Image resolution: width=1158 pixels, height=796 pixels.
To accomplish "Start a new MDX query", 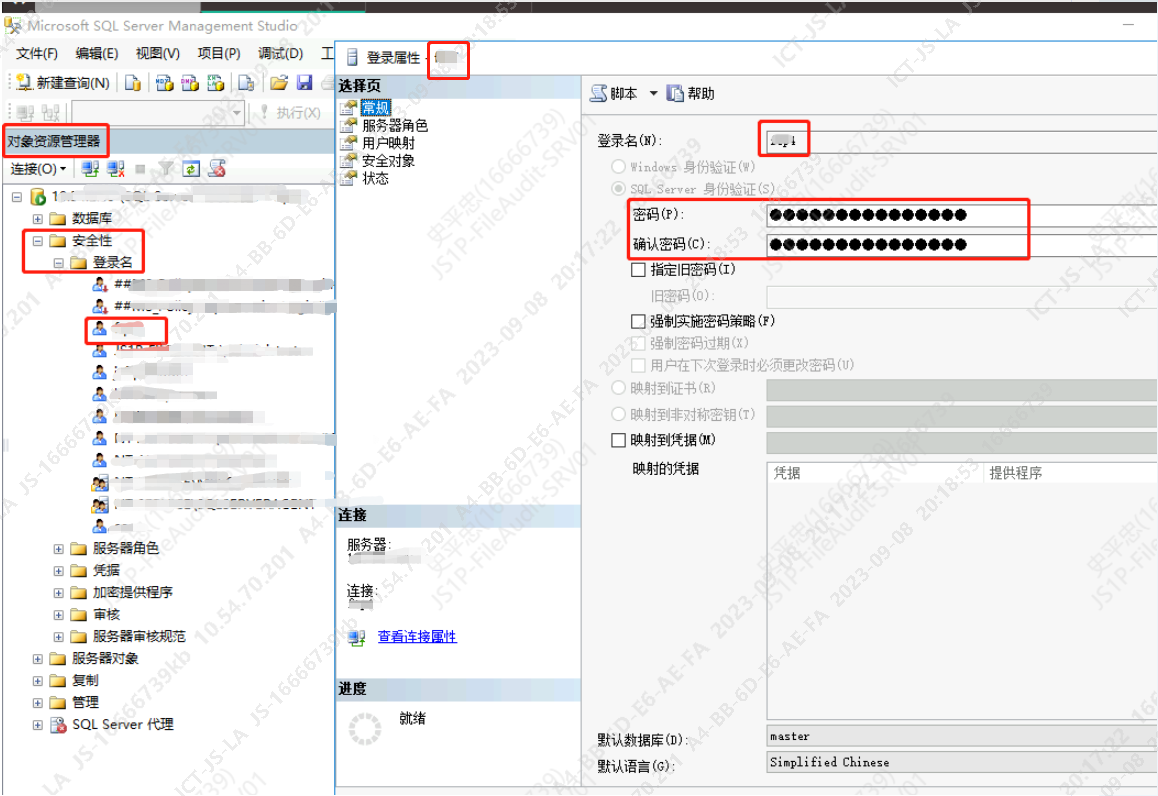I will tap(164, 83).
